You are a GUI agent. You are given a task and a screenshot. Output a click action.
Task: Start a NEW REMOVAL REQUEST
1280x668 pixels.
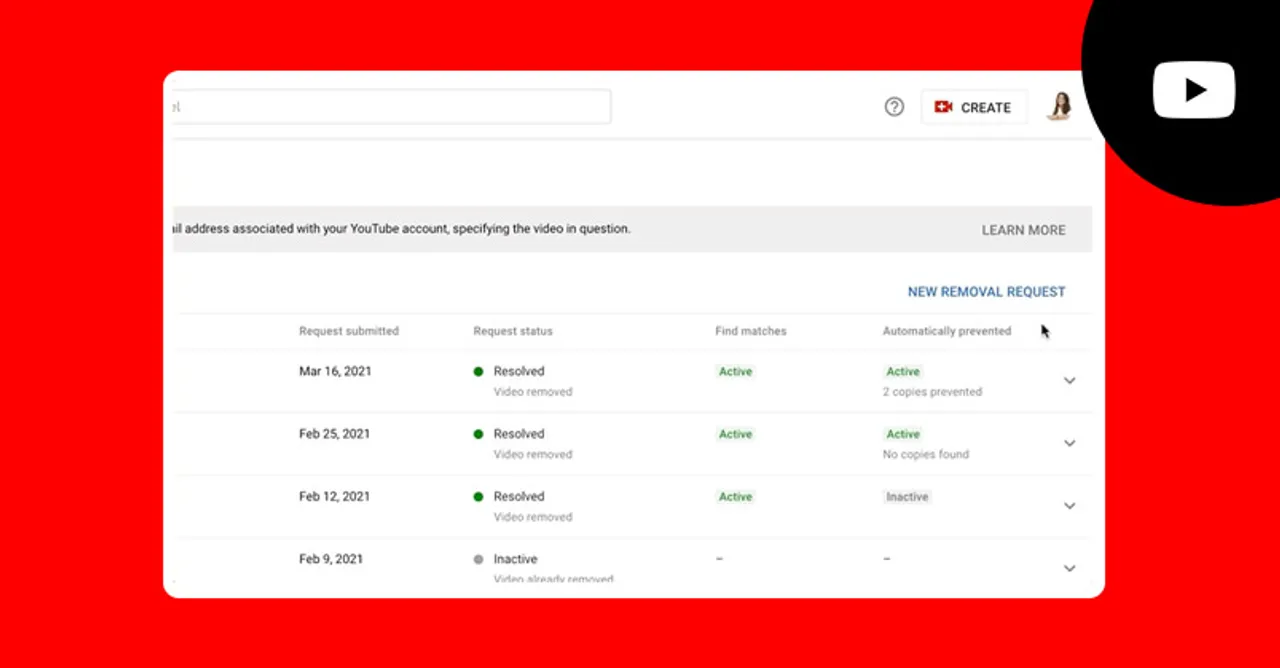click(x=986, y=292)
